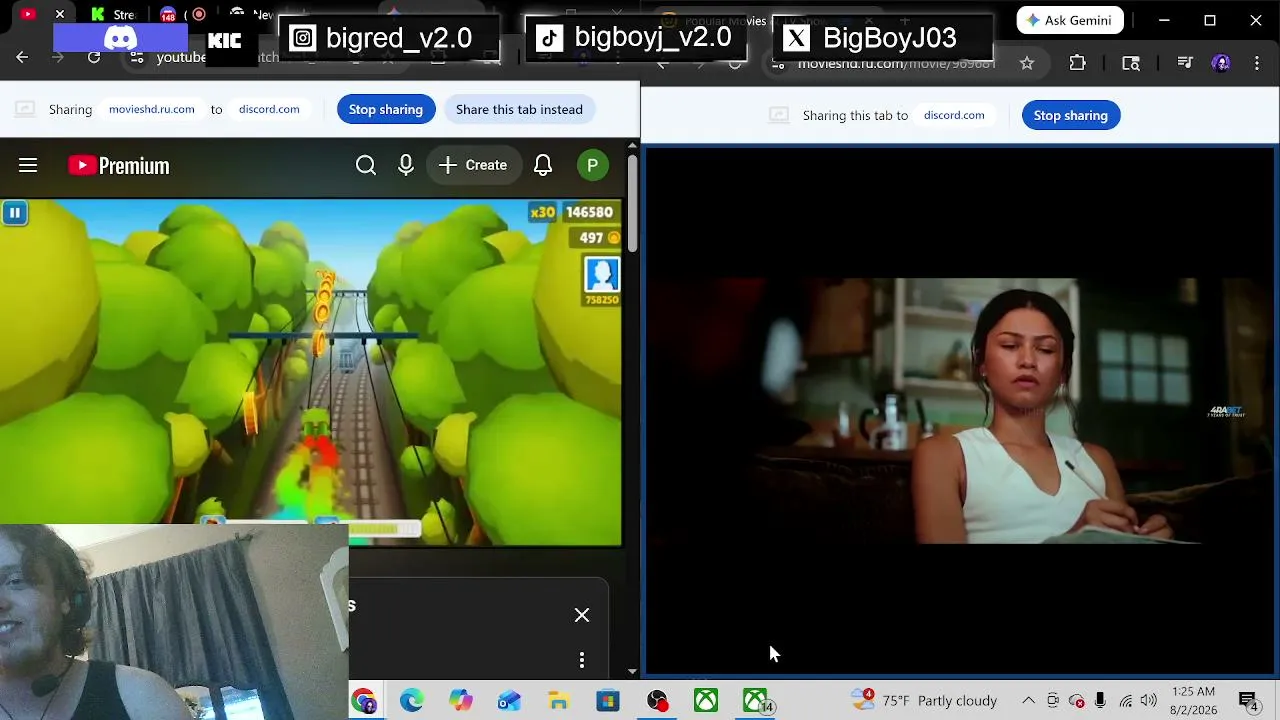Open Outlook from the taskbar
Viewport: 1280px width, 720px height.
(x=510, y=701)
